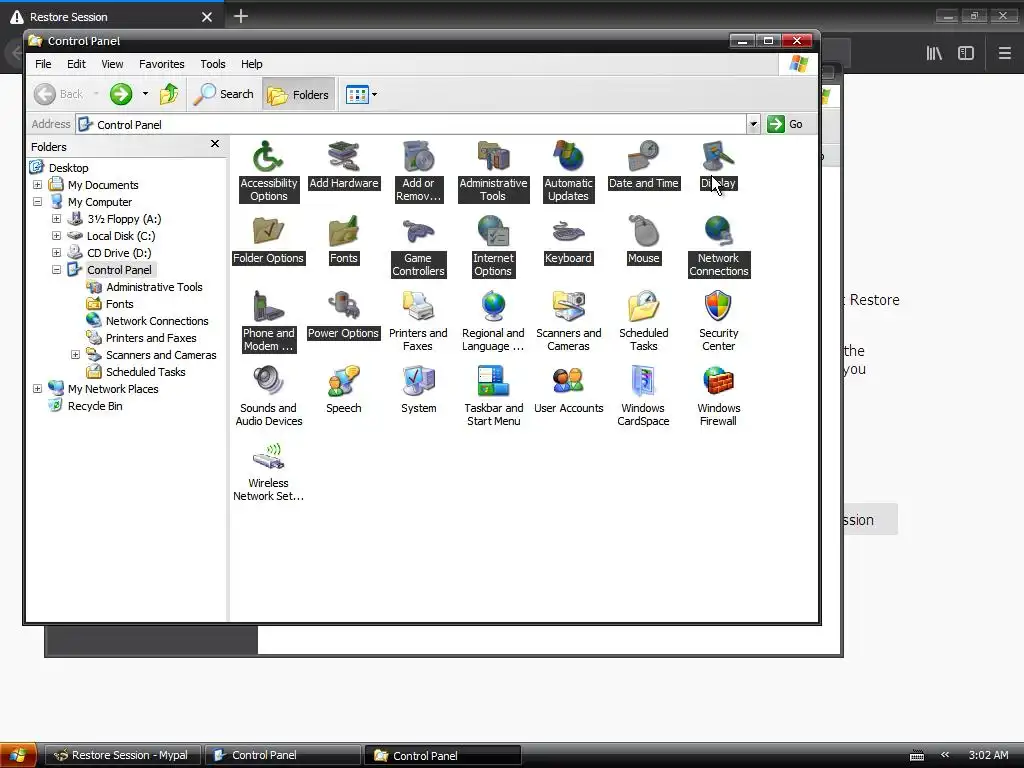Open the Forward history dropdown arrow
The image size is (1024, 768).
pyautogui.click(x=145, y=94)
